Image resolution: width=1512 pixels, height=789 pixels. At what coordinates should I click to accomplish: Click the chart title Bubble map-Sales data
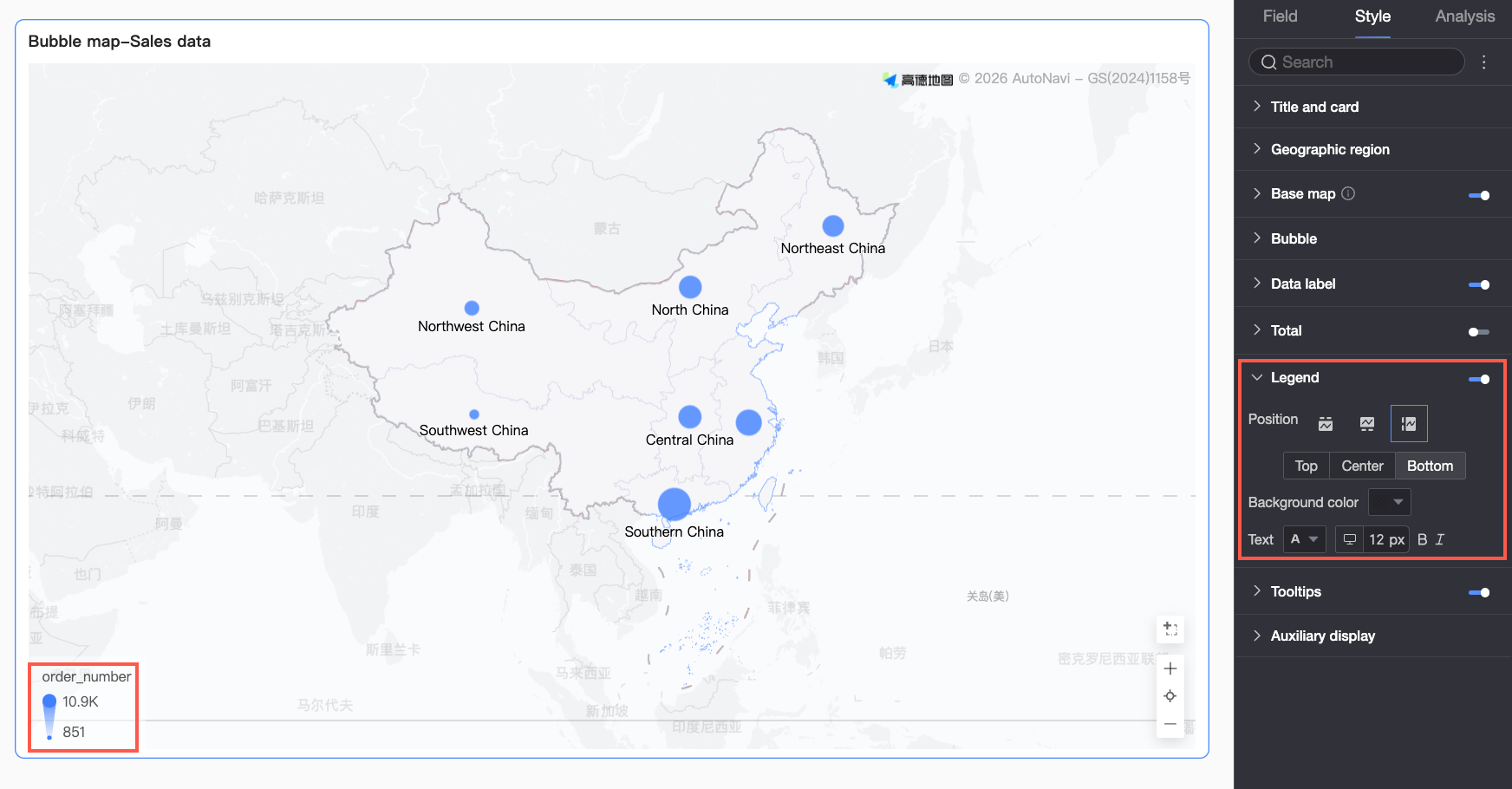[120, 42]
